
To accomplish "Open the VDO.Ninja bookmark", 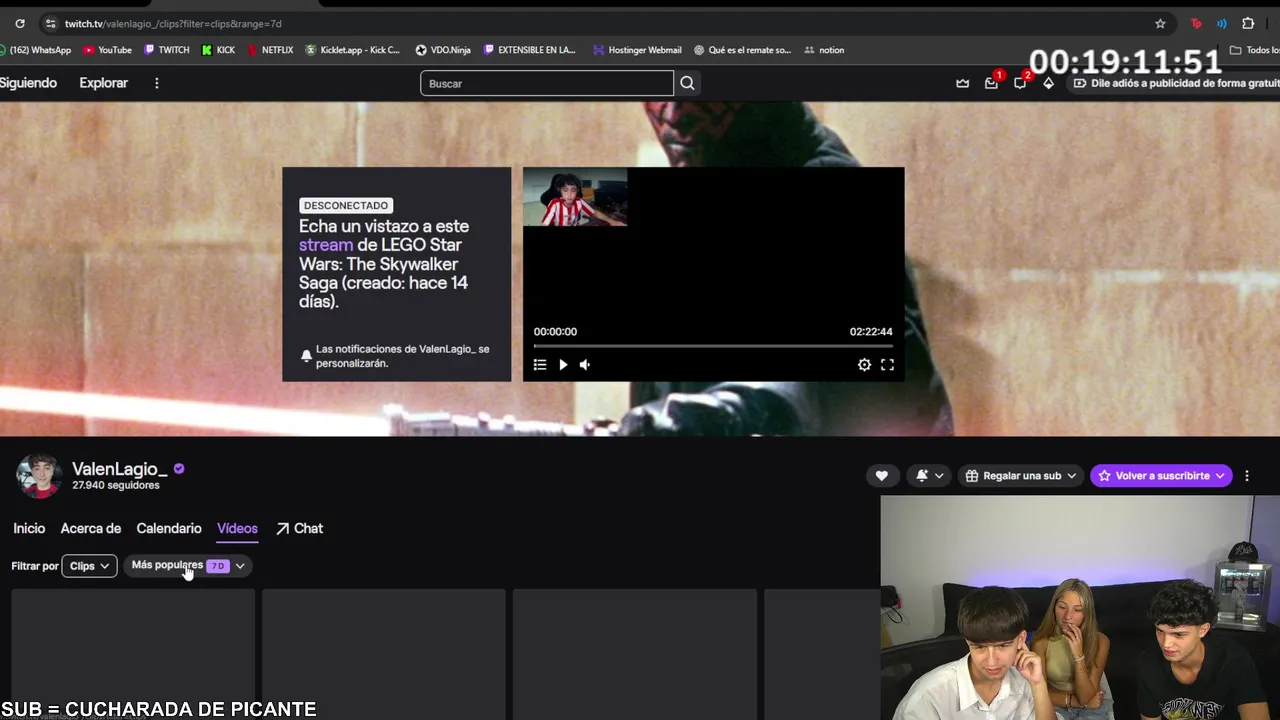I will tap(443, 50).
